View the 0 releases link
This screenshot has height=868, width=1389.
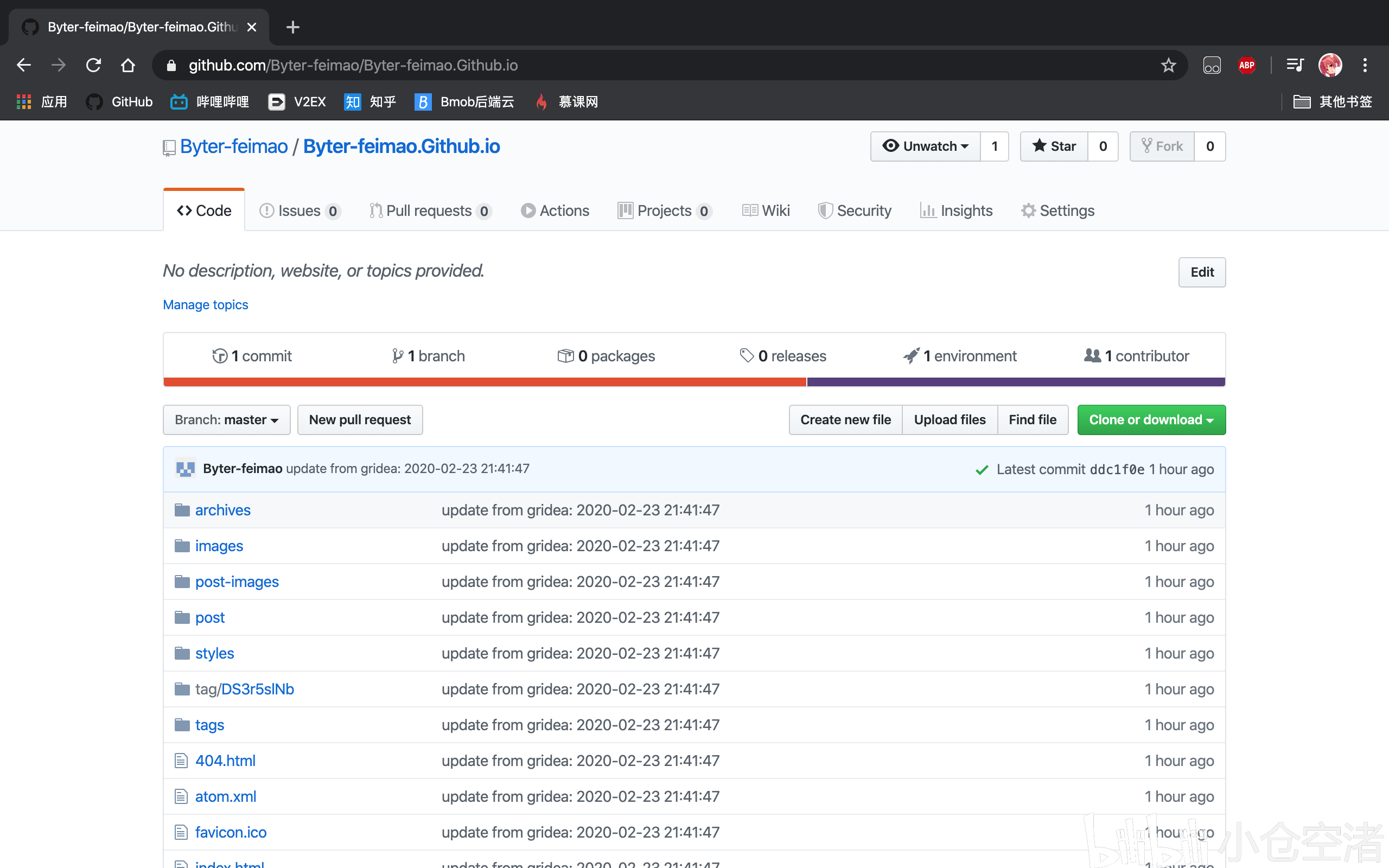(x=783, y=356)
